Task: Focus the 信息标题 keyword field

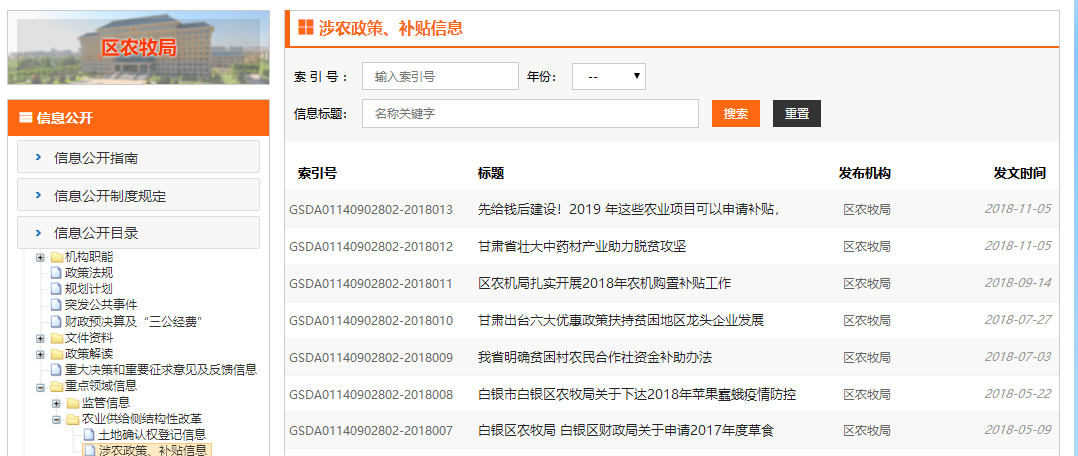Action: [530, 113]
